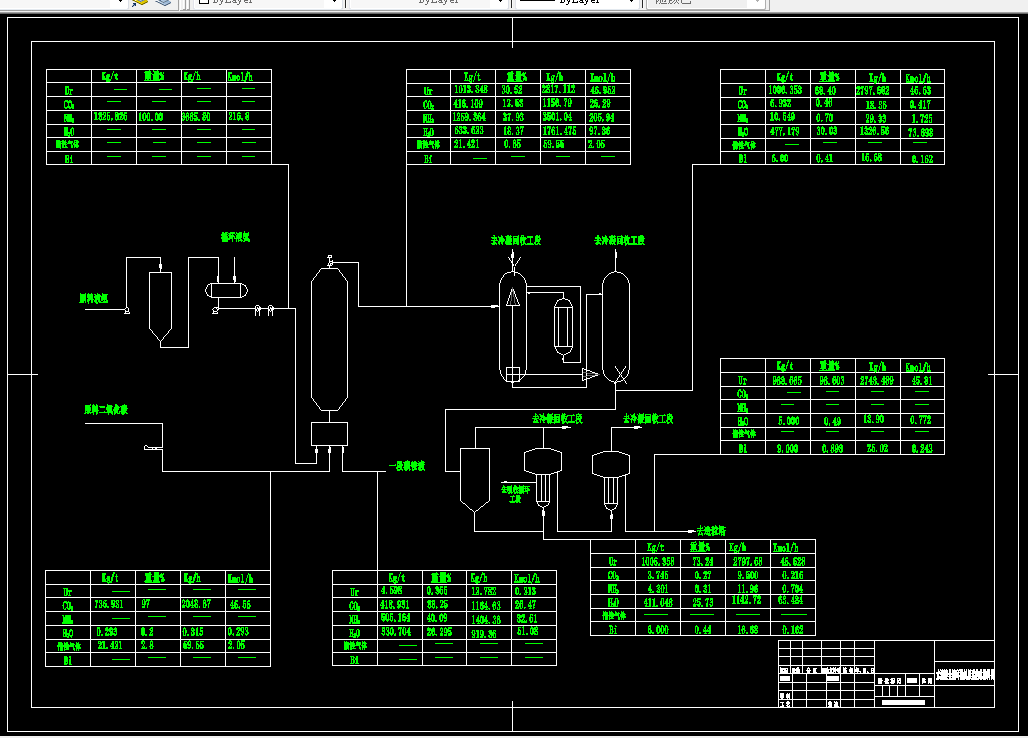Viewport: 1028px width, 738px height.
Task: Select cell value 3685.80 in the top-left table
Action: 196,117
